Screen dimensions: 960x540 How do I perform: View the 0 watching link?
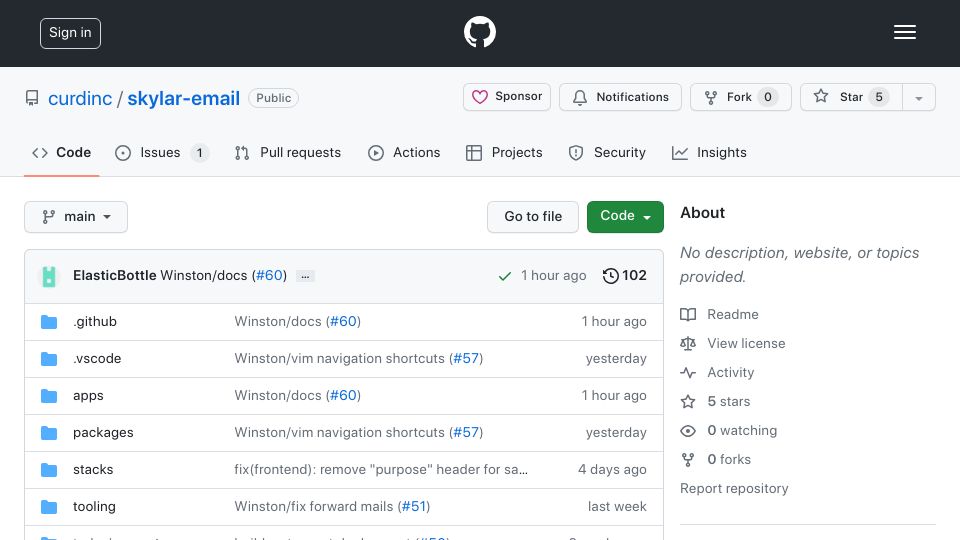(742, 430)
